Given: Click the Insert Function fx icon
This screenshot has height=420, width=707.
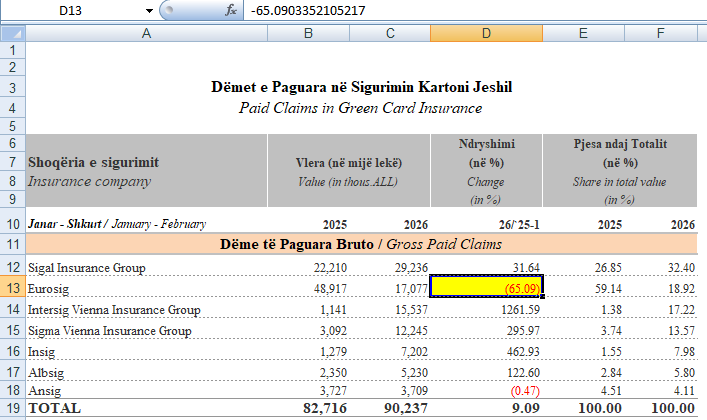Looking at the screenshot, I should (231, 10).
